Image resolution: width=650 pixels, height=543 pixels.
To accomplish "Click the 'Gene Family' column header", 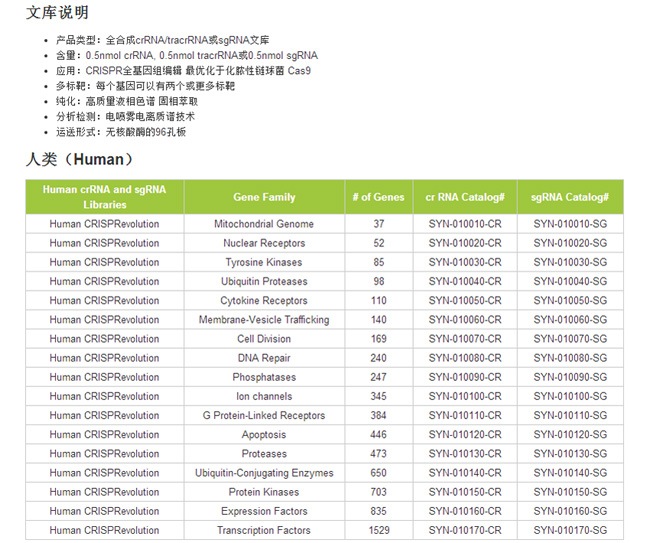I will pos(264,197).
